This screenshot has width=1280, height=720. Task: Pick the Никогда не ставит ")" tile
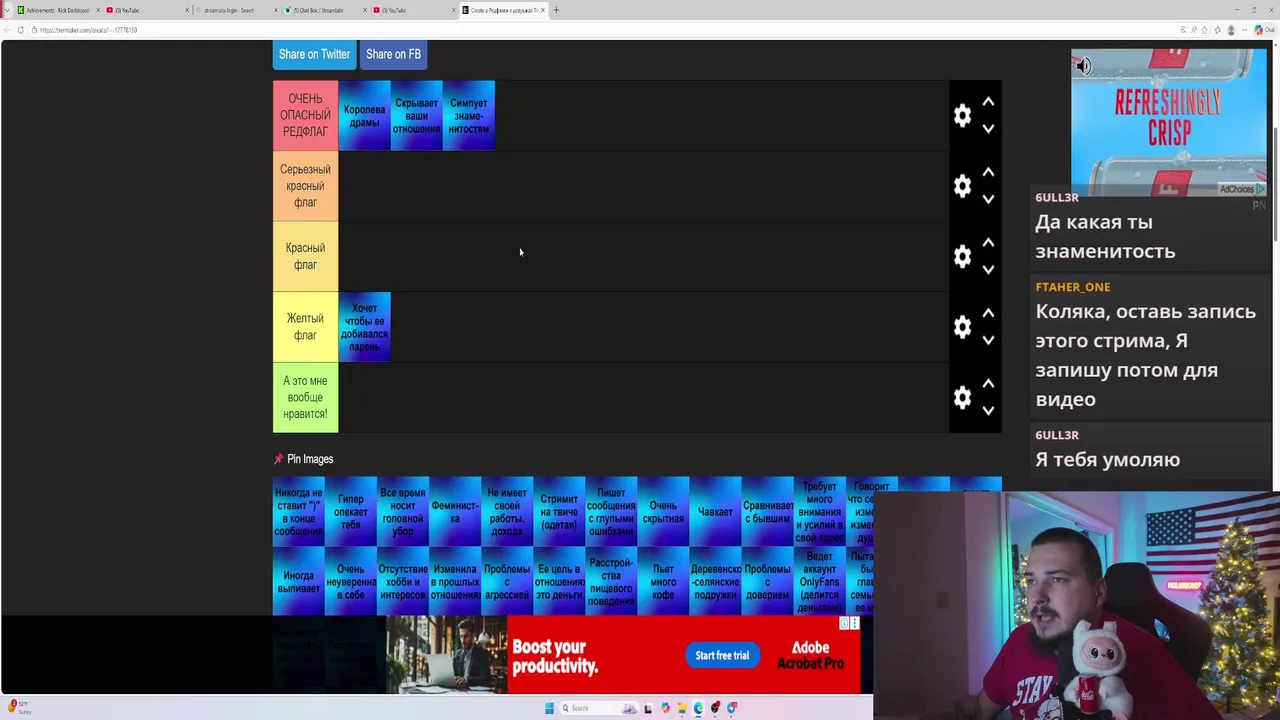tap(299, 512)
